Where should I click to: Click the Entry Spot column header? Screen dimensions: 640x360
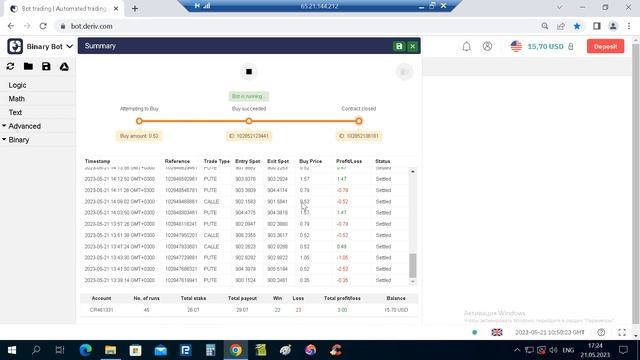pos(247,161)
